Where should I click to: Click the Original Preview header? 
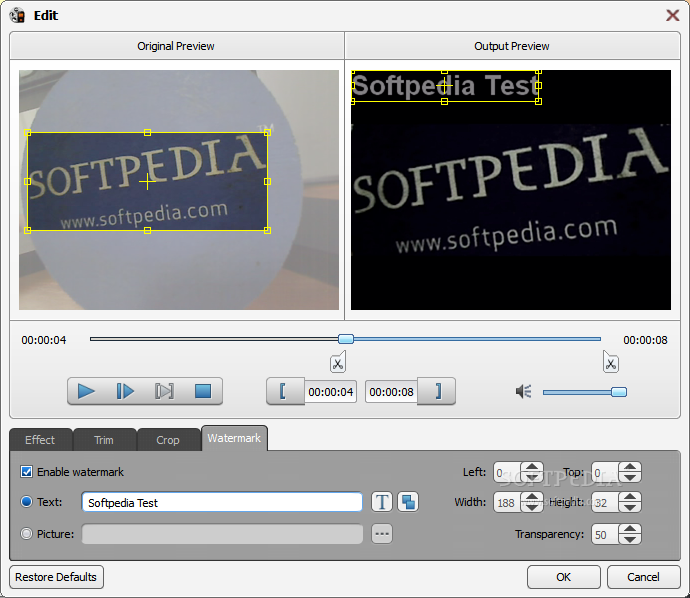176,46
